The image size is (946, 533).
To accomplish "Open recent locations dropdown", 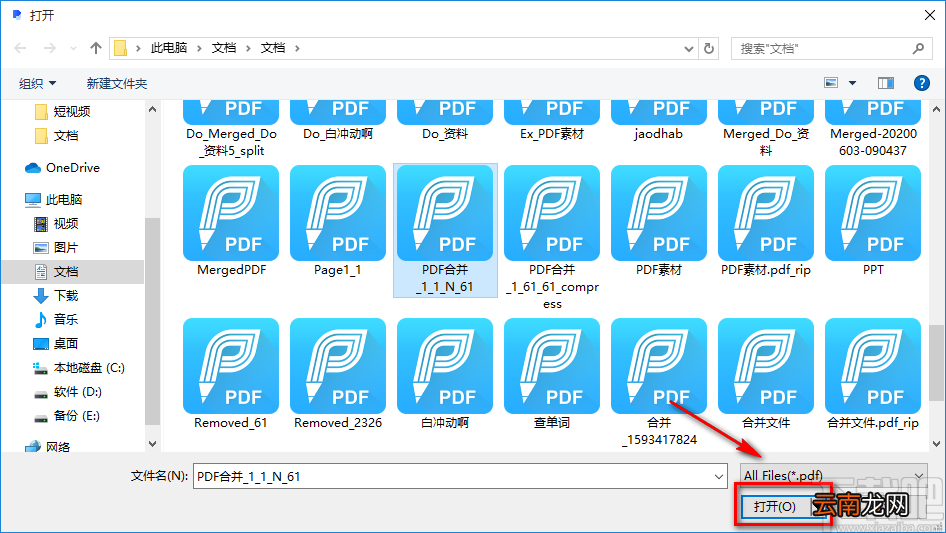I will click(x=73, y=48).
